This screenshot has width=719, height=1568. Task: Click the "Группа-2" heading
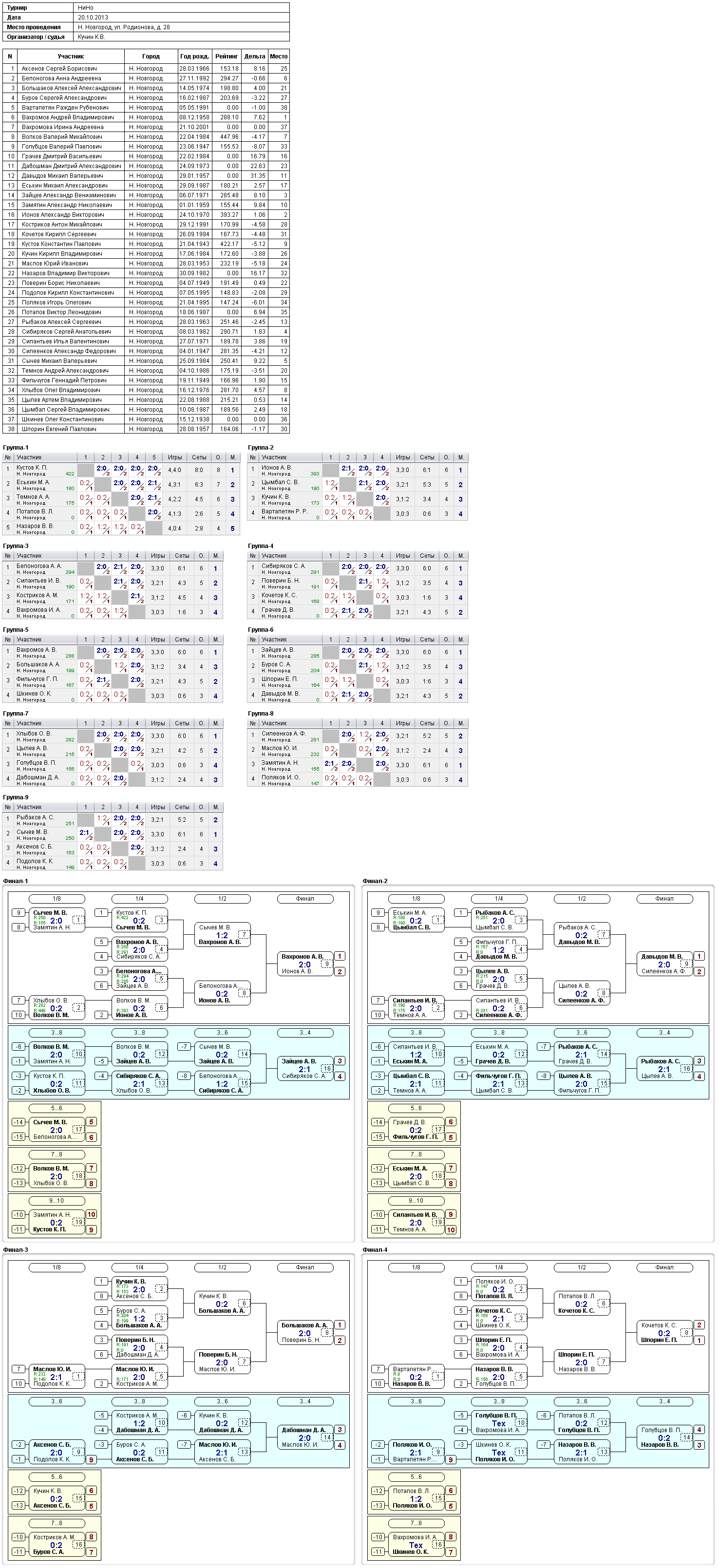[261, 447]
